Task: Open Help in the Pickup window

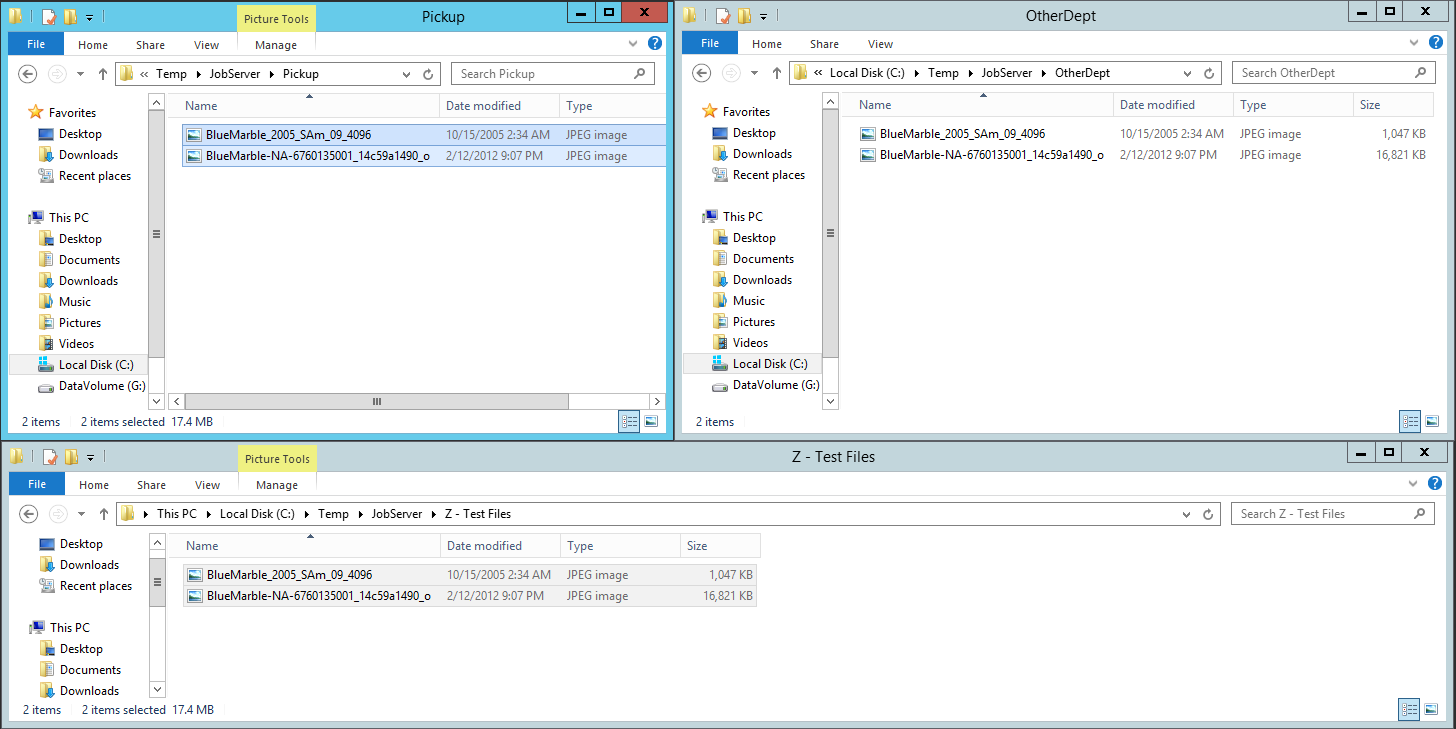Action: (x=654, y=44)
